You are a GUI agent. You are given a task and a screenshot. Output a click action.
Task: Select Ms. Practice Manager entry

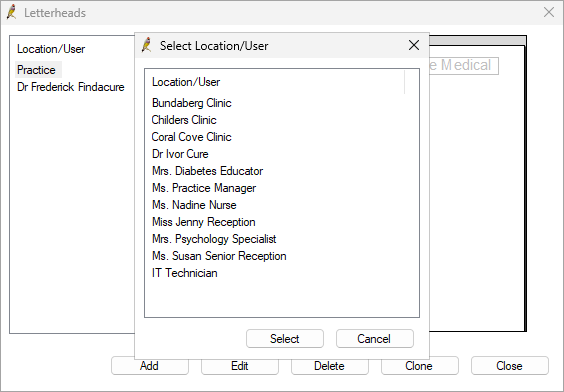(204, 188)
